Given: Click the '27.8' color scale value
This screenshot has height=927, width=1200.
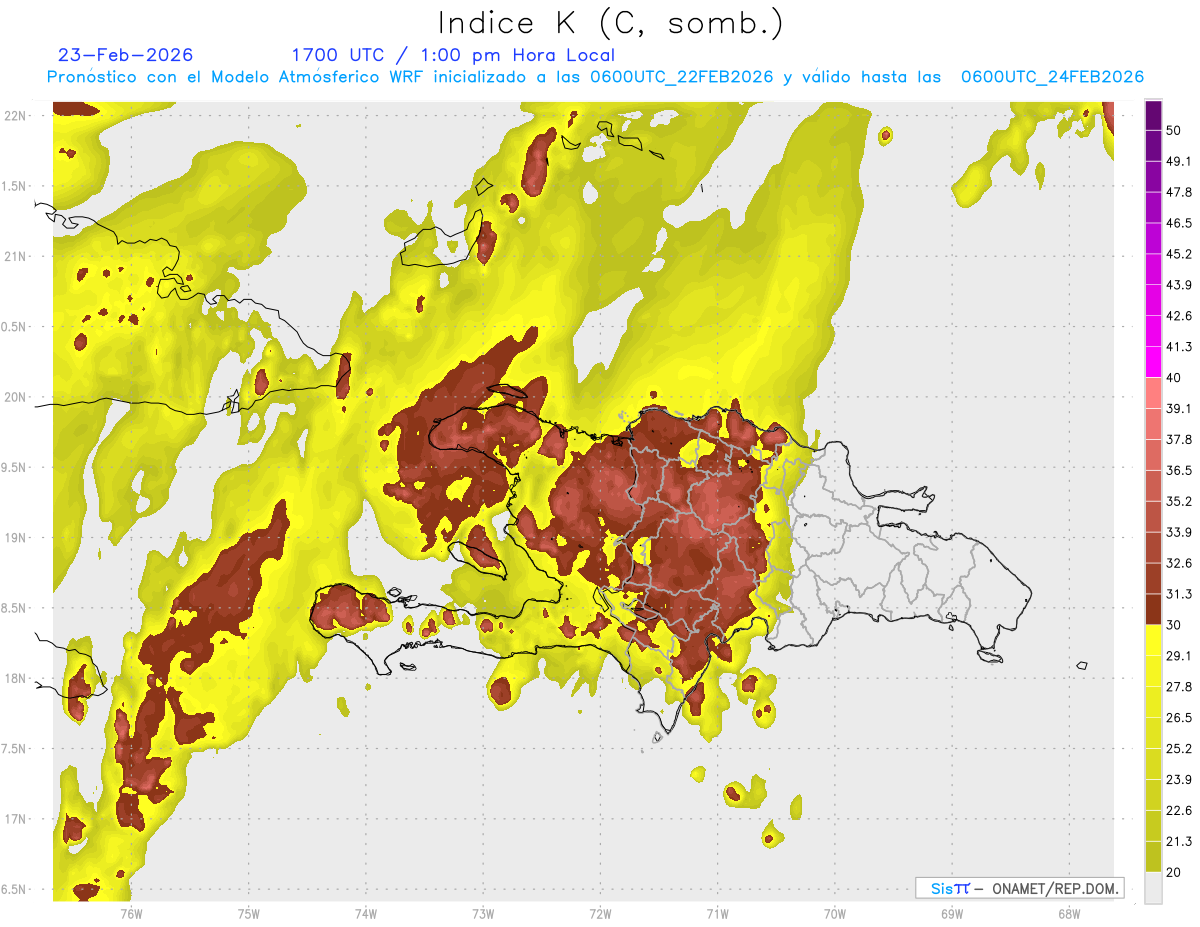Looking at the screenshot, I should pos(1179,687).
